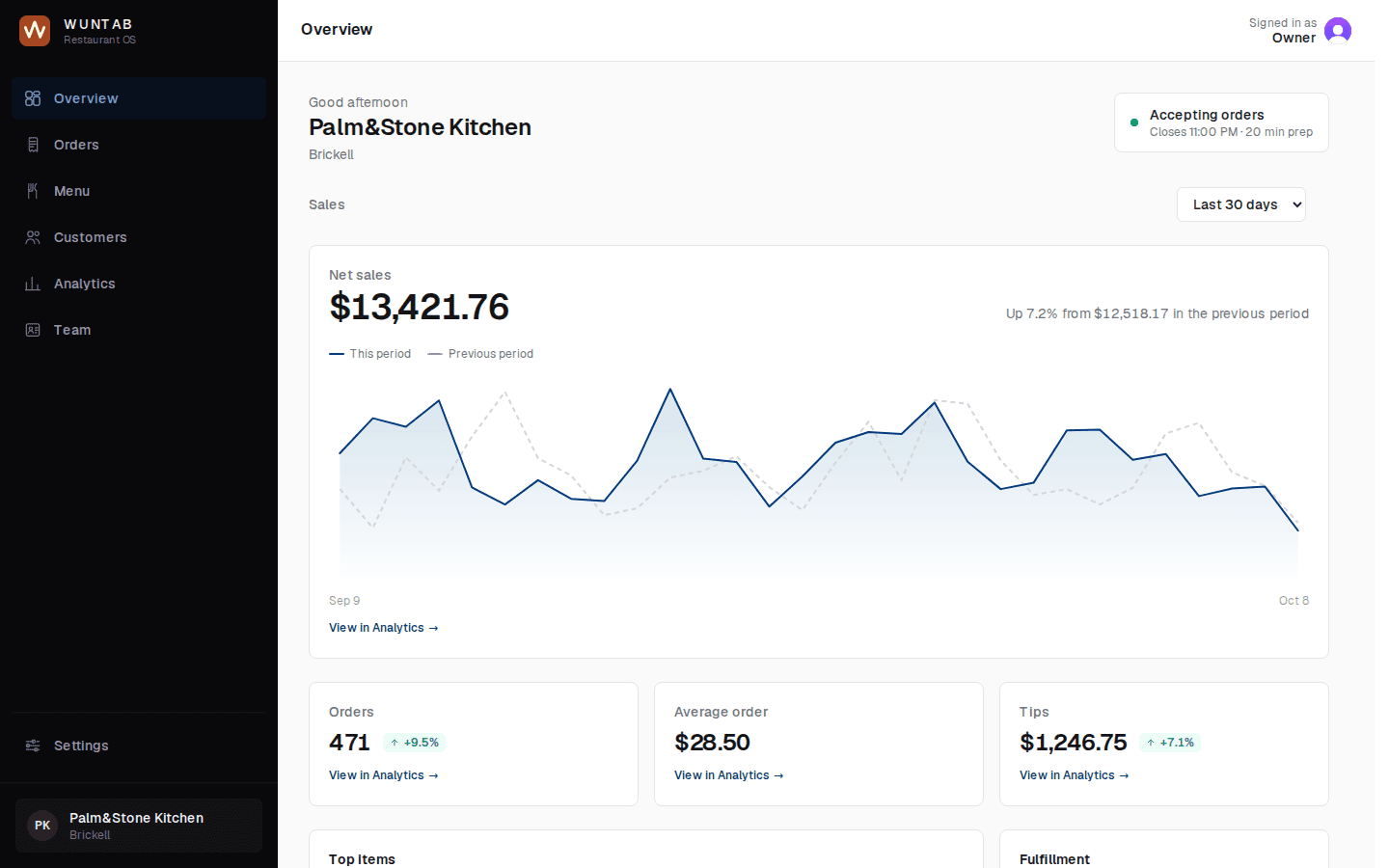Click the Orders receipt icon in sidebar
Viewport: 1389px width, 868px height.
33,145
